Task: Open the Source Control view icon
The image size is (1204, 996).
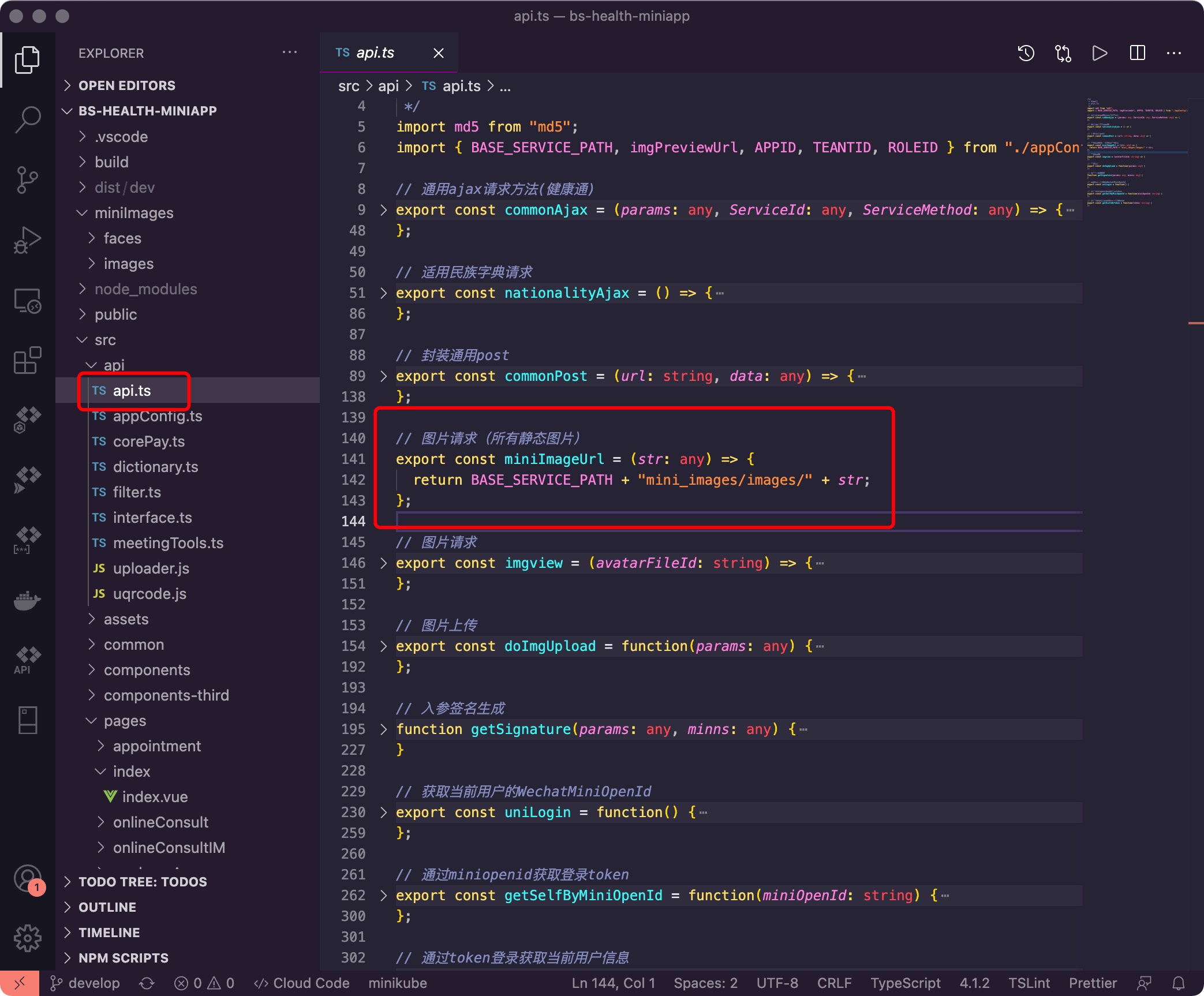Action: [x=27, y=180]
